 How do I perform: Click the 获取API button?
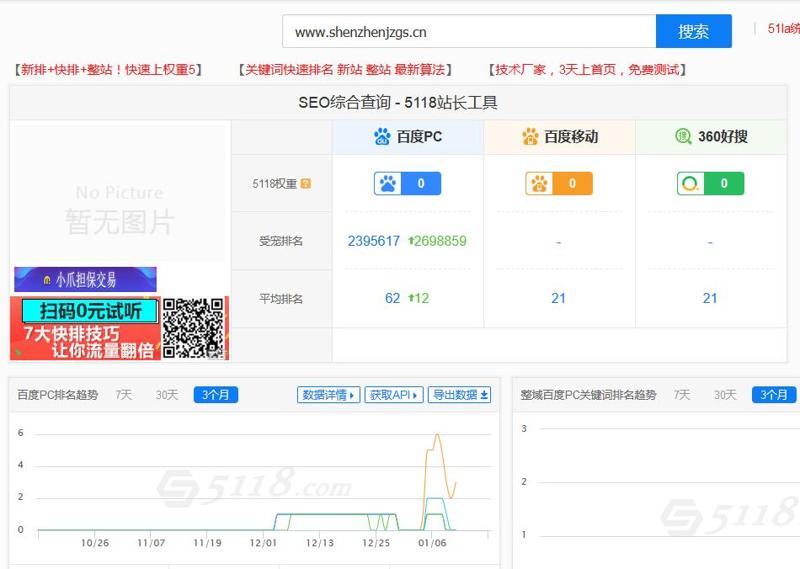point(394,395)
